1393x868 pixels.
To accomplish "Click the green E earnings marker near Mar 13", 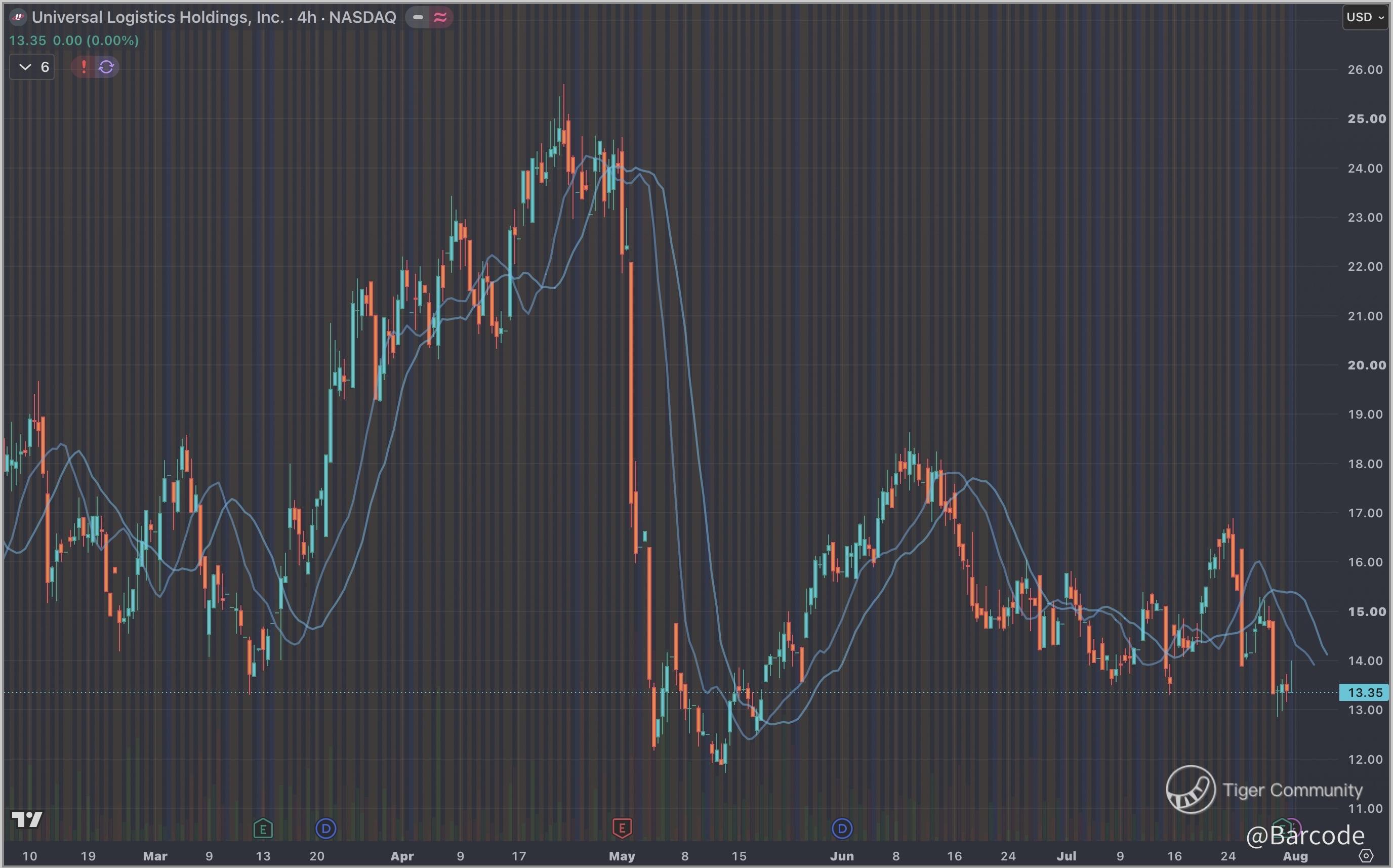I will point(263,829).
